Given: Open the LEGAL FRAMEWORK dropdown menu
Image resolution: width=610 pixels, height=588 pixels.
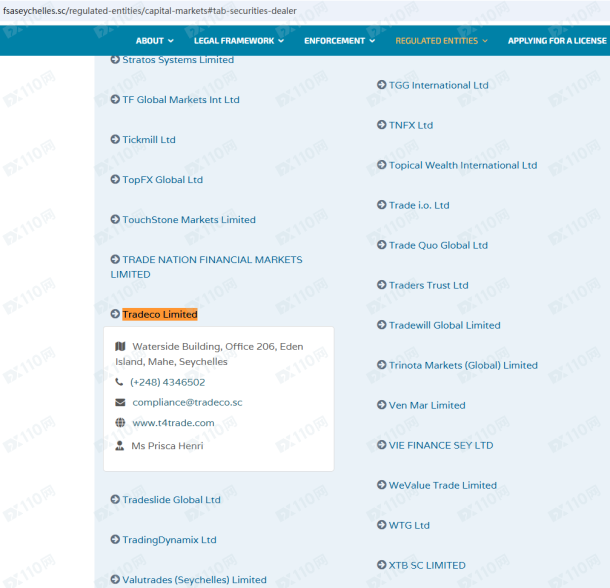Looking at the screenshot, I should click(x=239, y=40).
